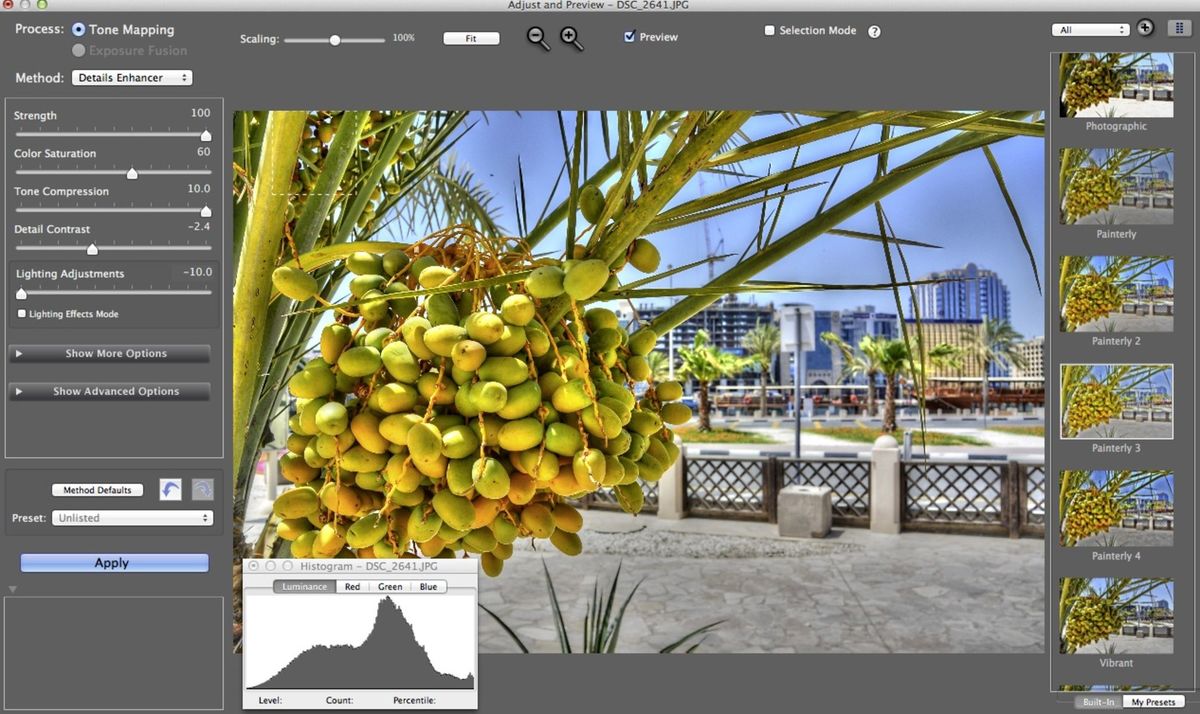The image size is (1200, 714).
Task: Expand Show More Options
Action: point(109,354)
